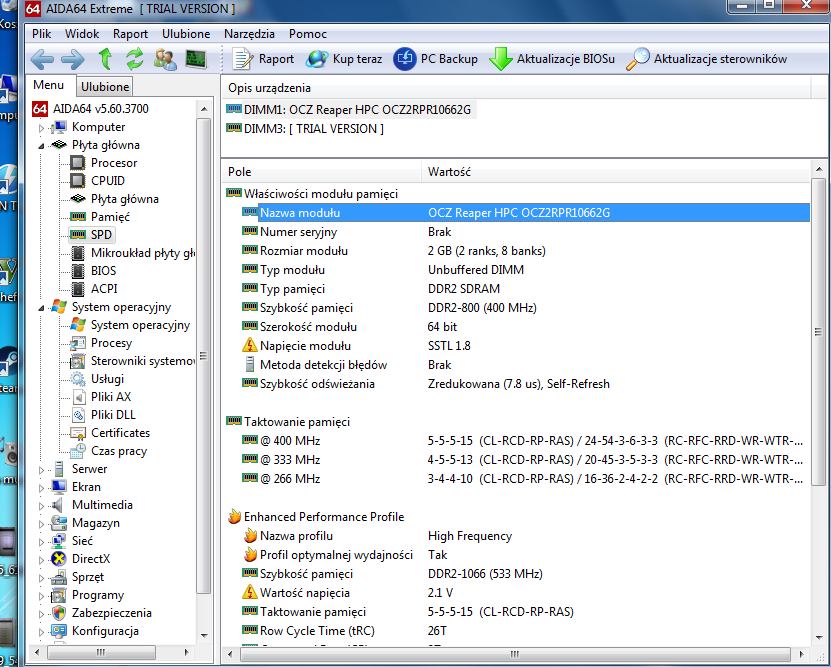
Task: Click Kup teraz globe button
Action: click(343, 59)
